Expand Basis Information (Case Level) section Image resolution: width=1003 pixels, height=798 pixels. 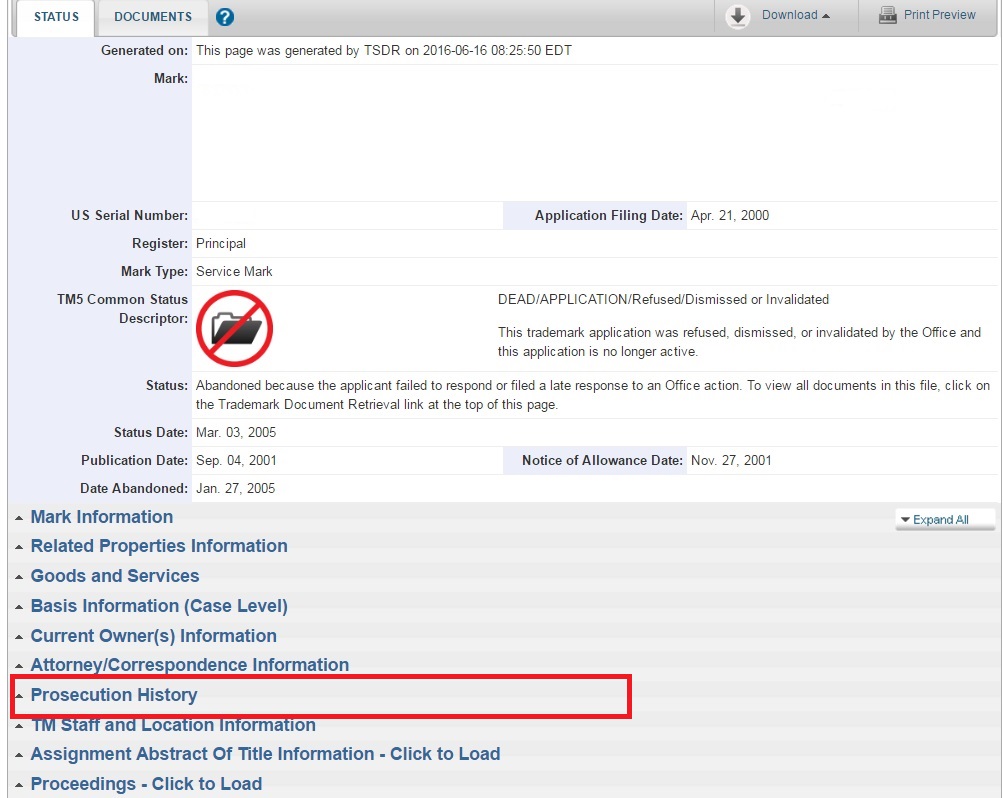(159, 606)
